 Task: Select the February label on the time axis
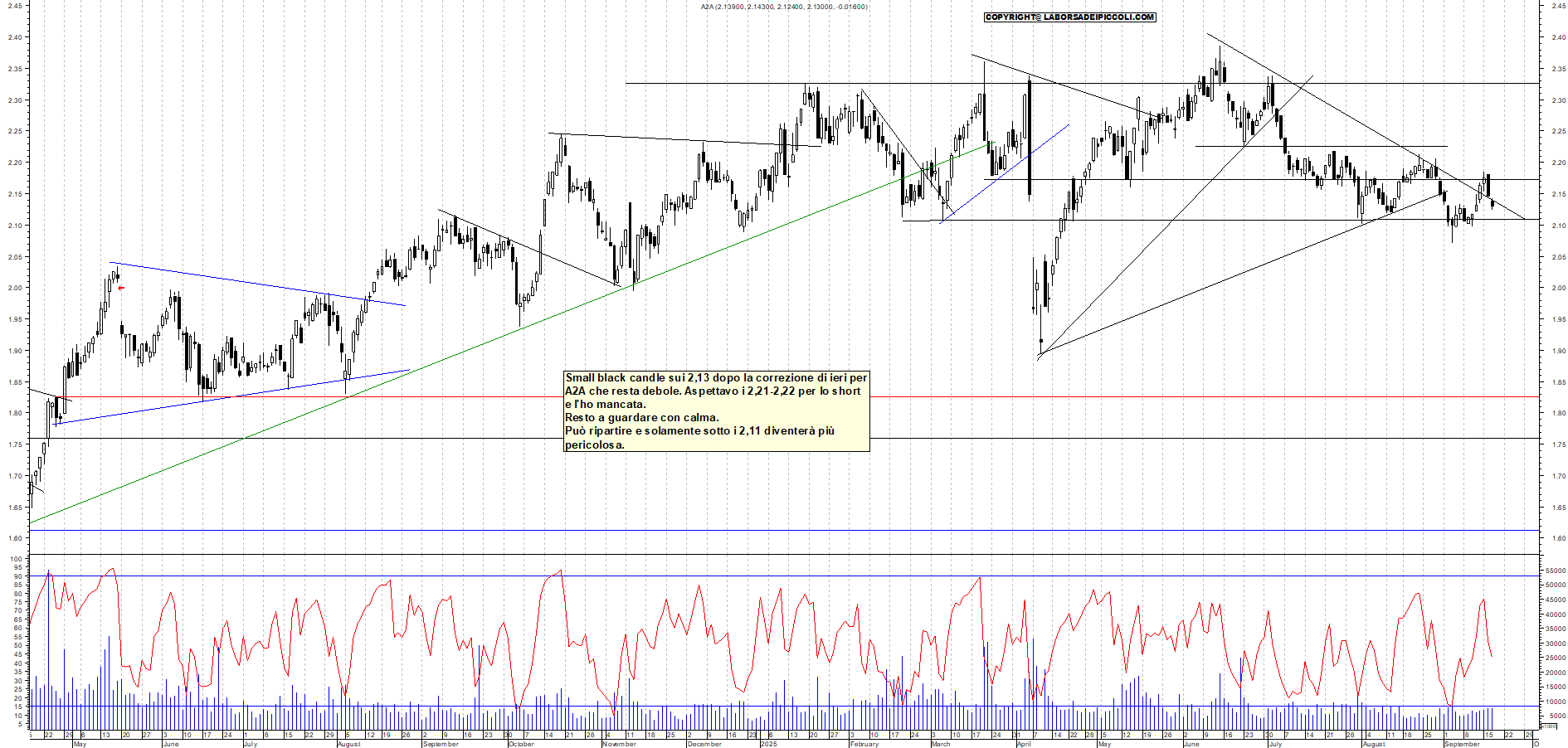coord(864,744)
